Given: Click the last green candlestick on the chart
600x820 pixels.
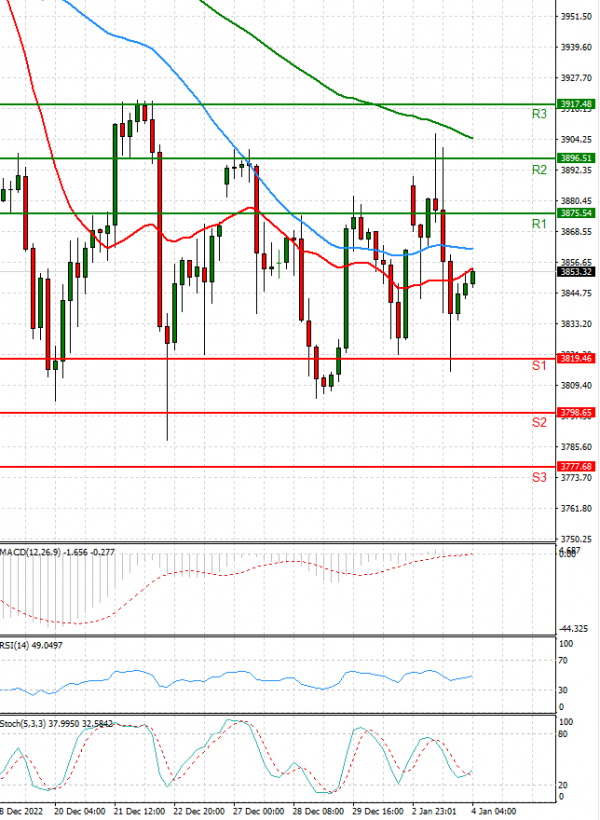Looking at the screenshot, I should click(x=473, y=278).
